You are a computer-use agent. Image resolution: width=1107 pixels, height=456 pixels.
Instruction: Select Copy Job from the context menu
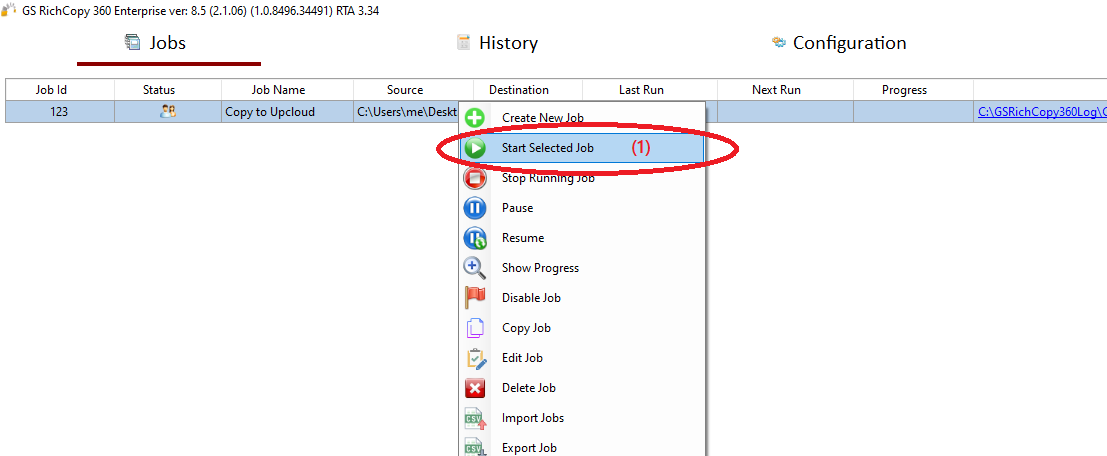tap(526, 328)
